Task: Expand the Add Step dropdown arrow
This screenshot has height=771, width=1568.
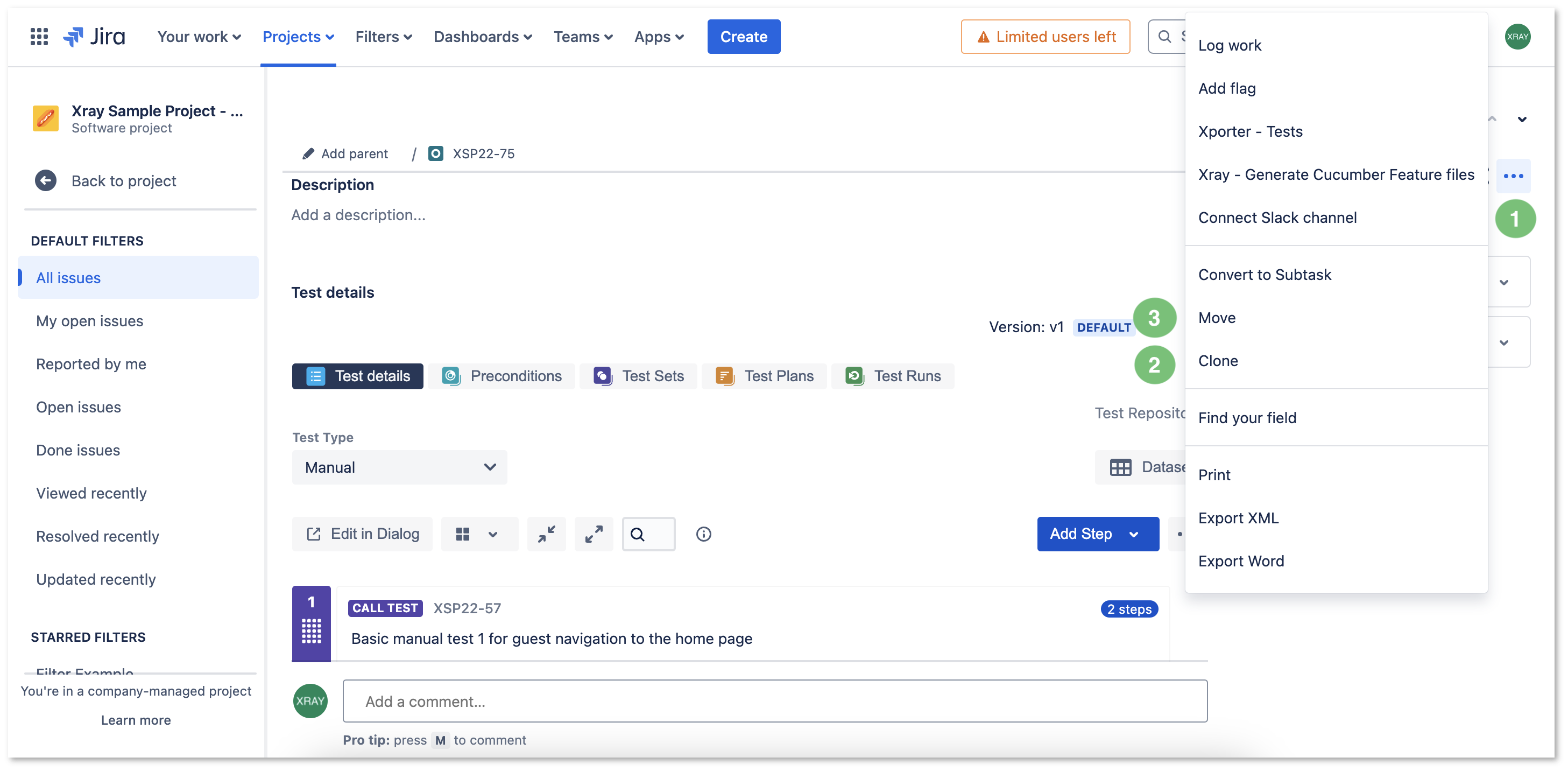Action: point(1134,534)
